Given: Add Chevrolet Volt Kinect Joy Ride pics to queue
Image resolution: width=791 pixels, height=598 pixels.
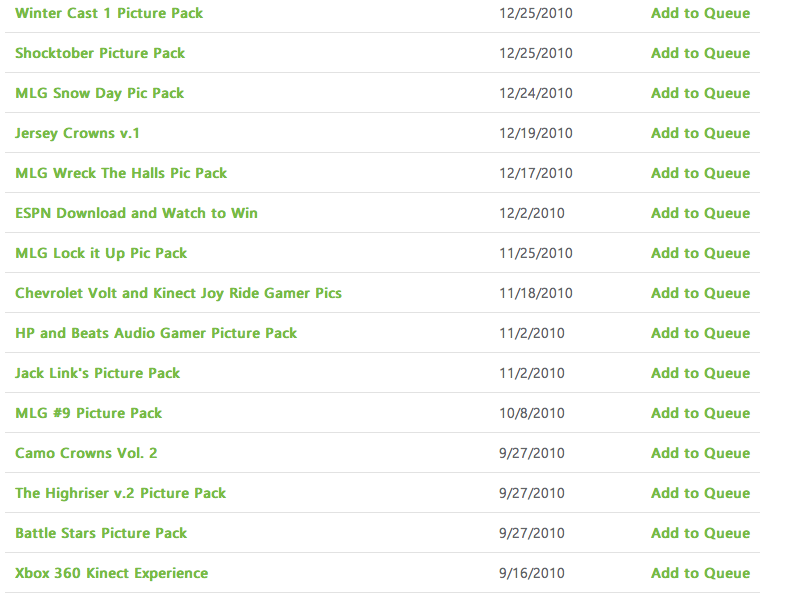Looking at the screenshot, I should click(700, 293).
